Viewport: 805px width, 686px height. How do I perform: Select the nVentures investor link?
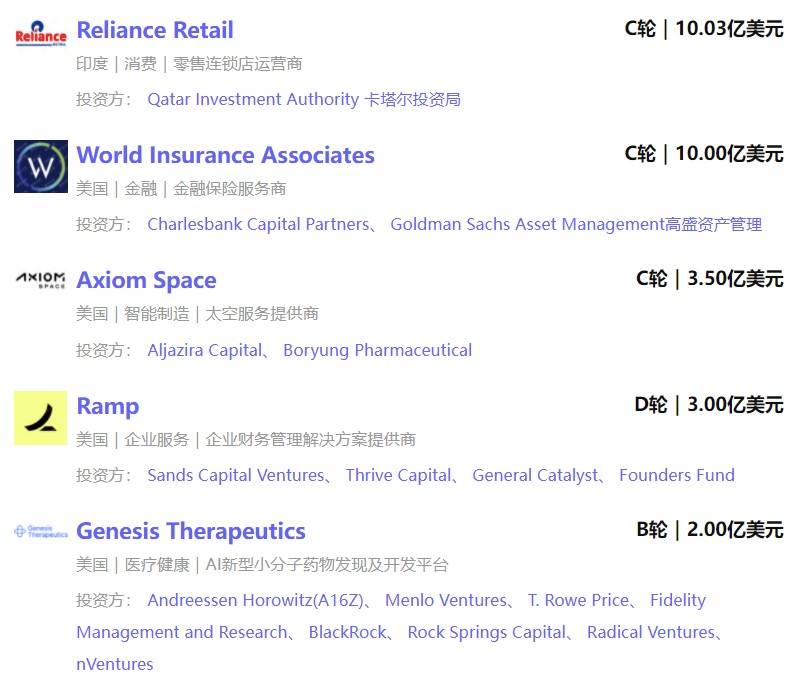click(115, 664)
